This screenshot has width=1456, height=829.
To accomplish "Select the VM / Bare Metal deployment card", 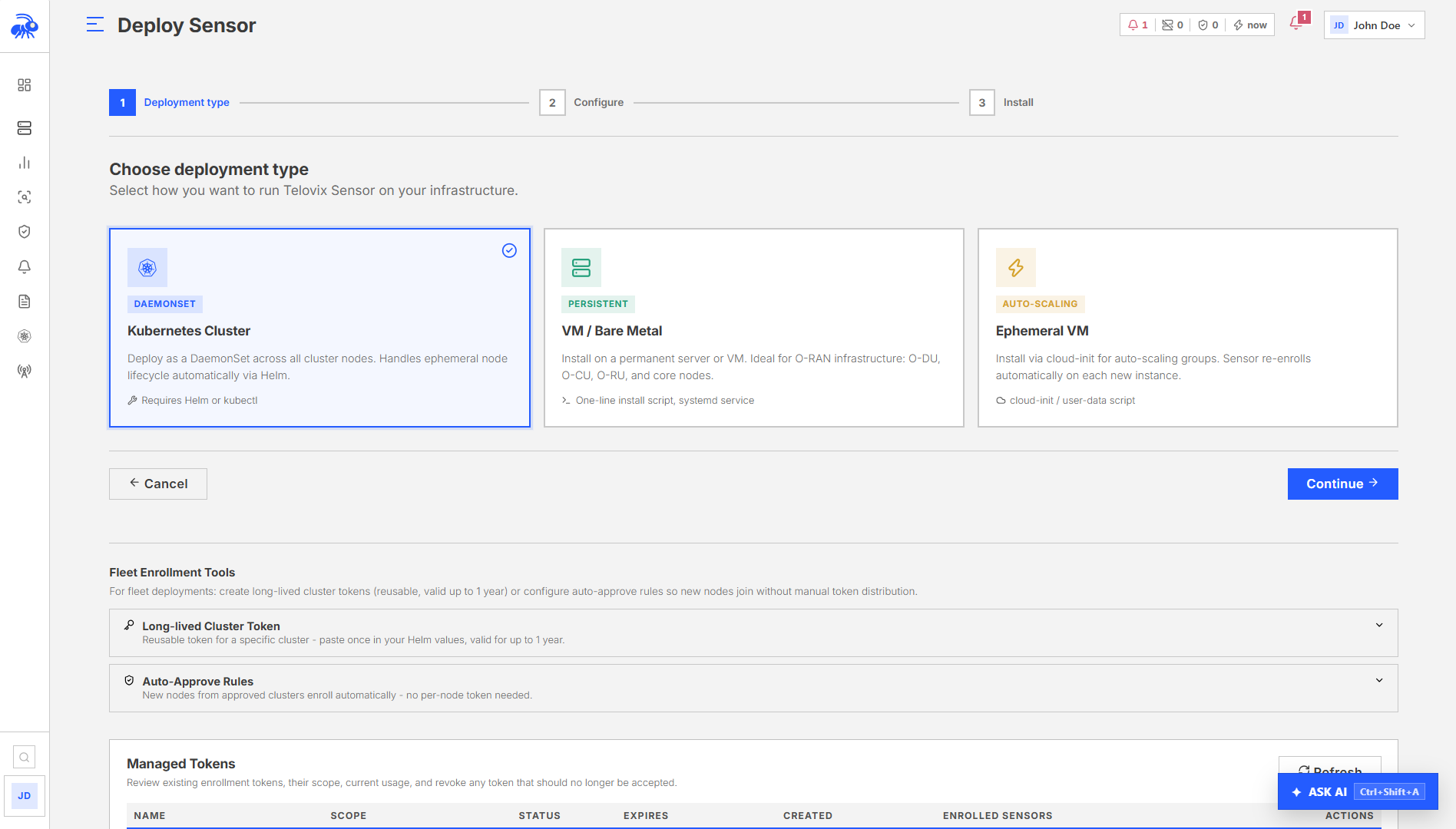I will pyautogui.click(x=754, y=328).
